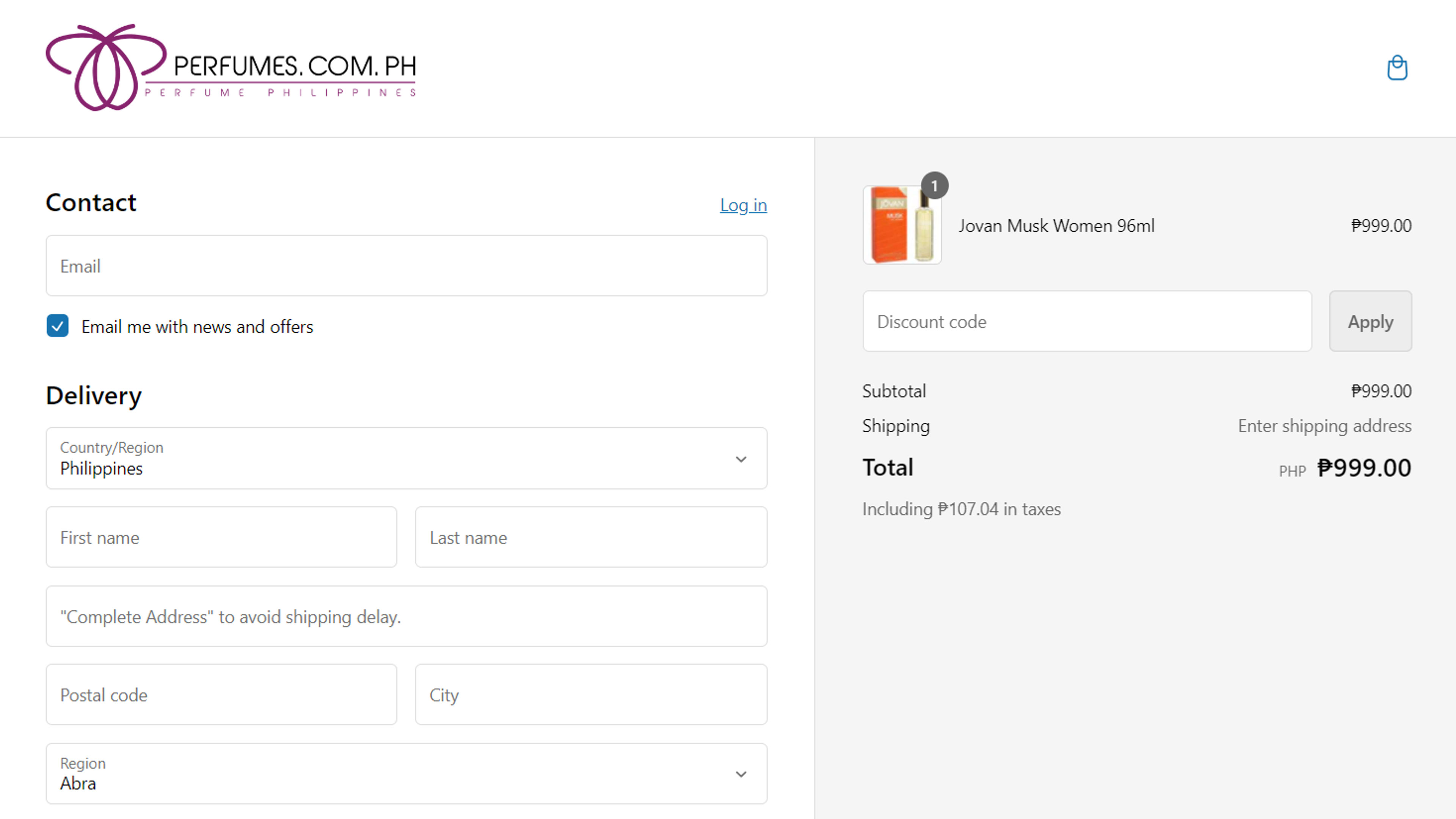Click the City input field
1456x819 pixels.
point(591,694)
